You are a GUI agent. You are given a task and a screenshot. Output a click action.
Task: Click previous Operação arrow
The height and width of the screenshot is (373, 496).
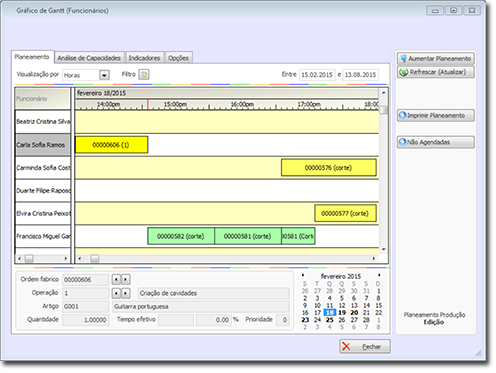pos(116,293)
